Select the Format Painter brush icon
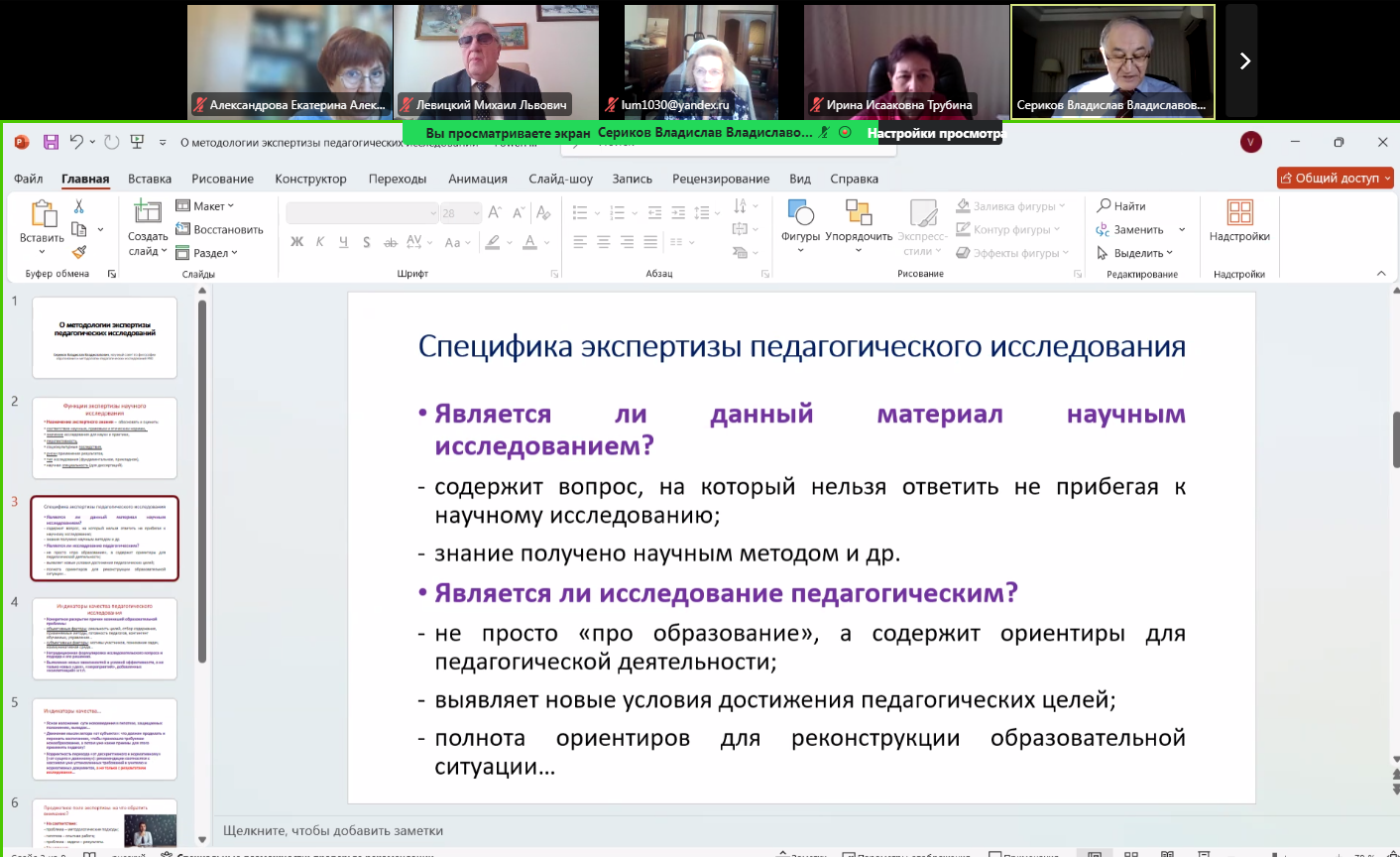 (x=79, y=252)
